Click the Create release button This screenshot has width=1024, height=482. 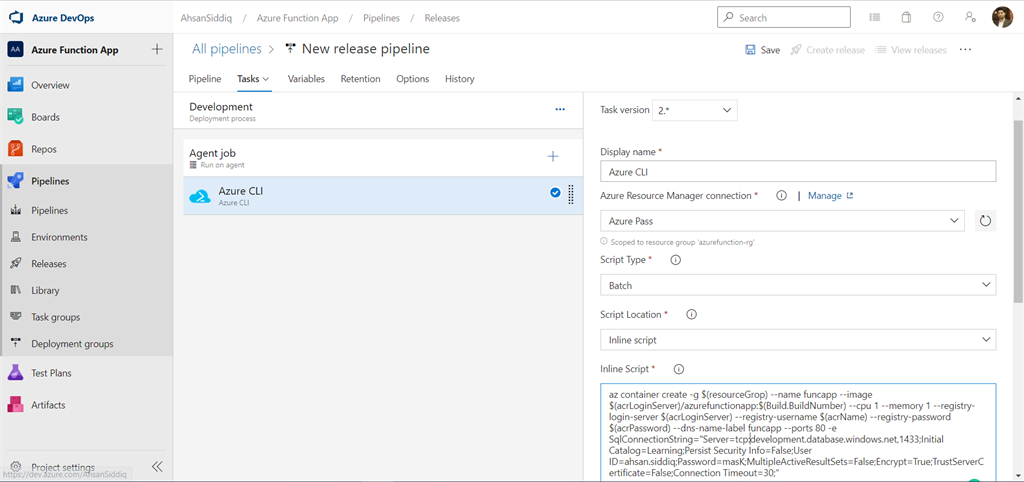827,50
